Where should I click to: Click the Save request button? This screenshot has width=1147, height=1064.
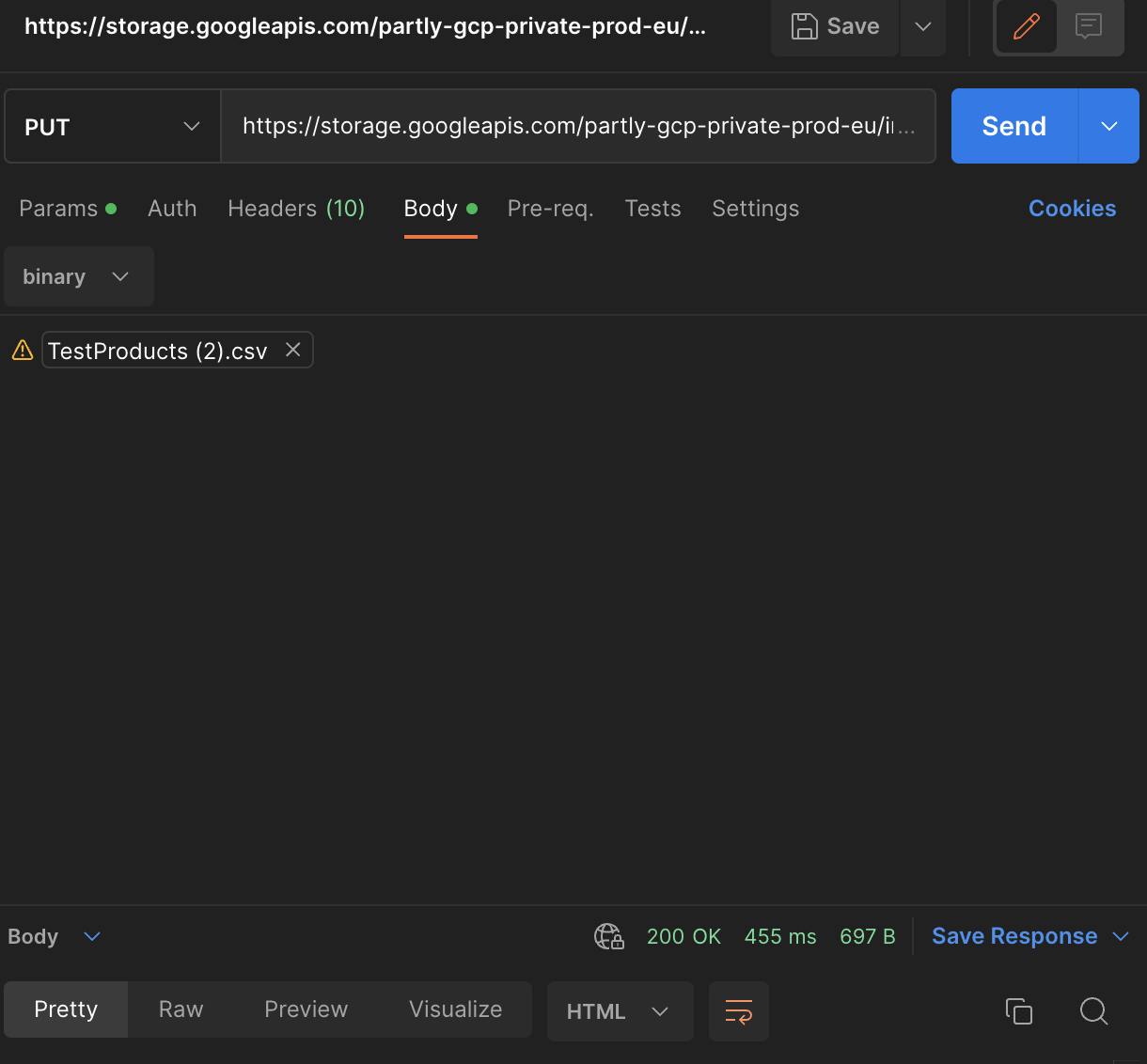(x=835, y=26)
